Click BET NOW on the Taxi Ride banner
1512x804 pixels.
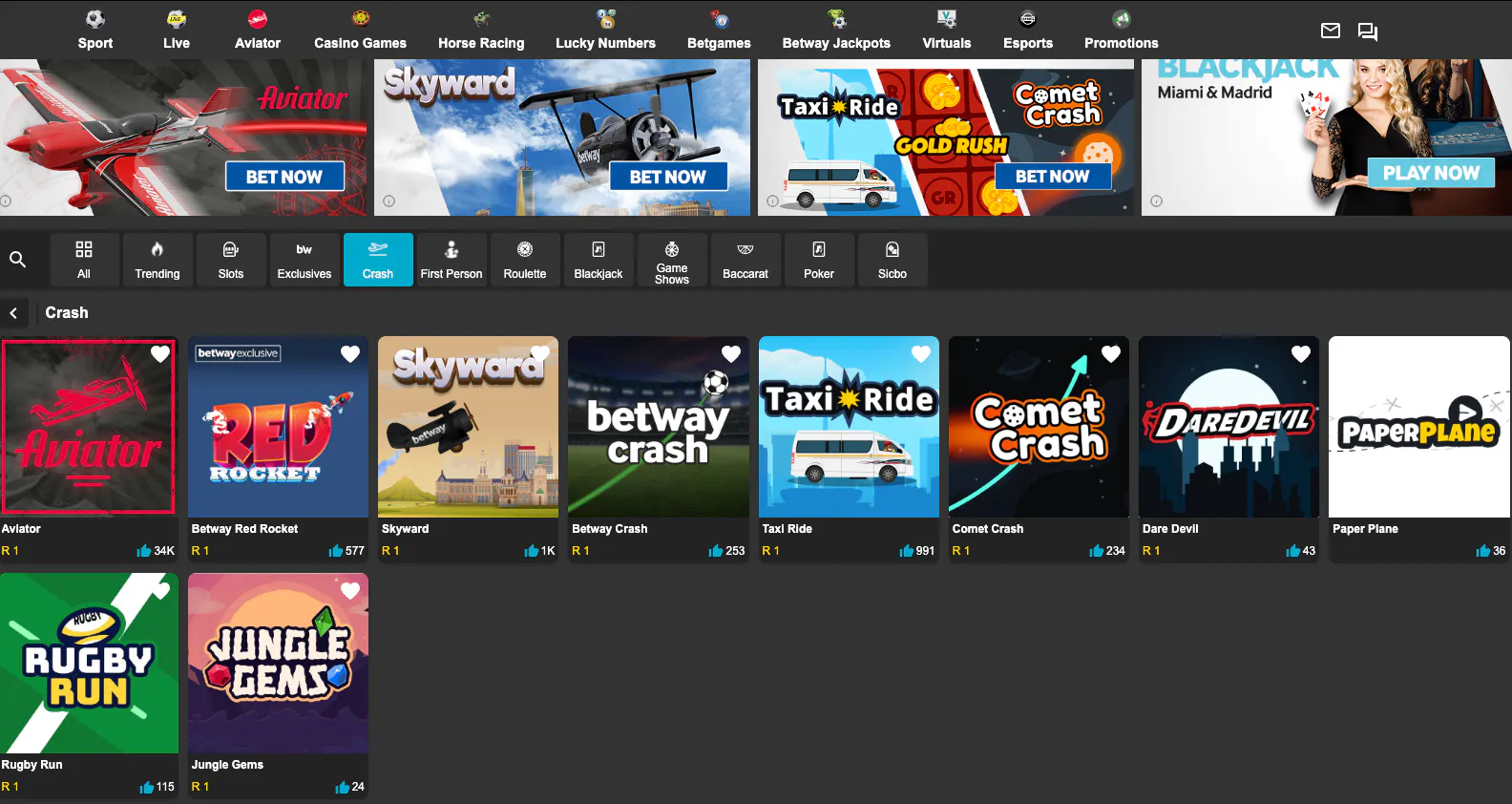pos(1053,177)
